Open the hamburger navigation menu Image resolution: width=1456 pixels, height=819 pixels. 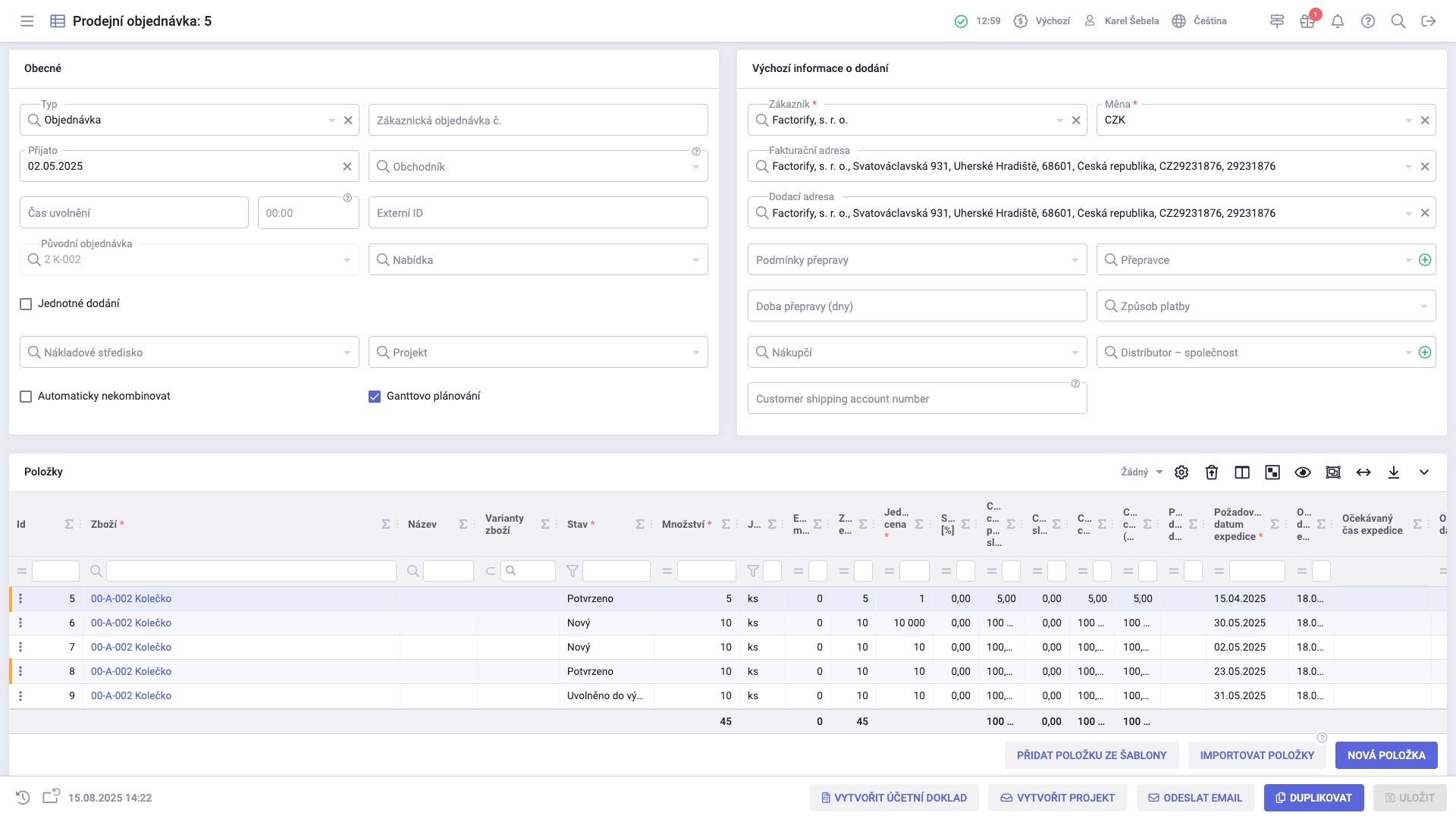[x=27, y=21]
